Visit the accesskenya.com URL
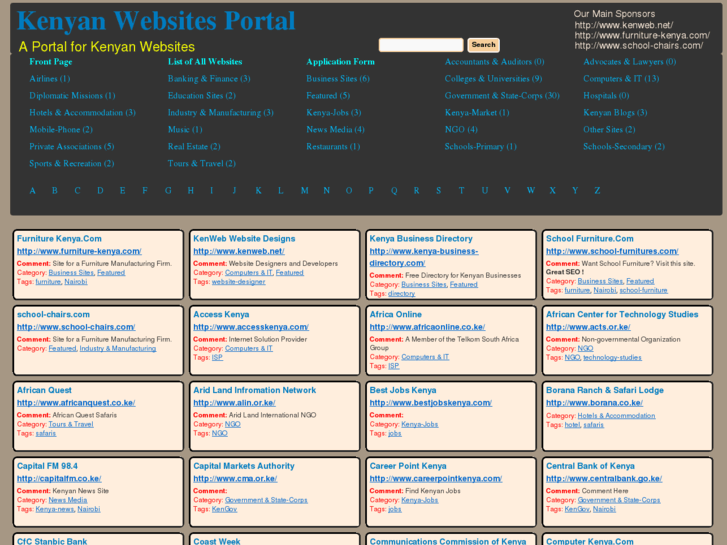Image resolution: width=727 pixels, height=545 pixels. pyautogui.click(x=251, y=327)
